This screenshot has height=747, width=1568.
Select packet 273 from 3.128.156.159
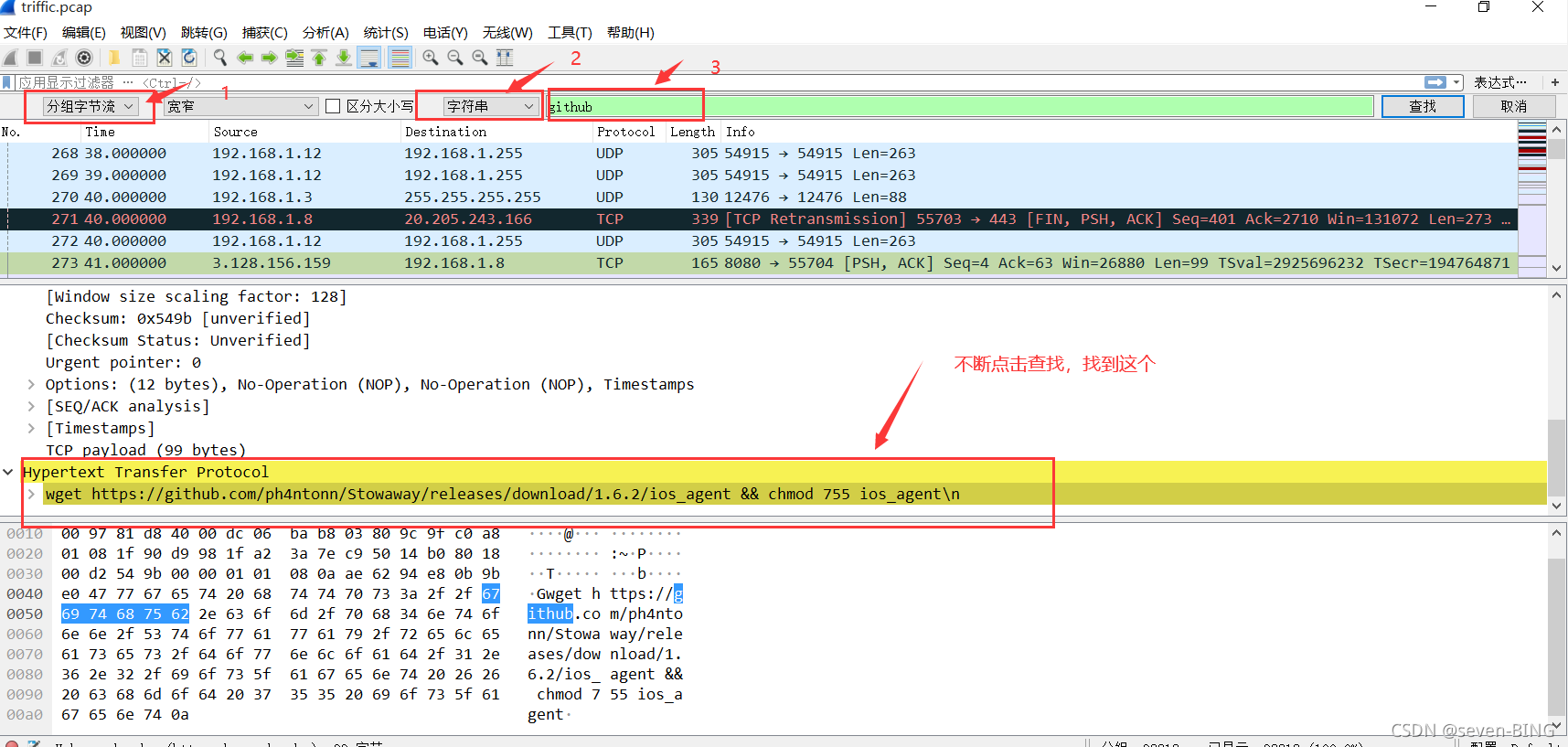(759, 263)
